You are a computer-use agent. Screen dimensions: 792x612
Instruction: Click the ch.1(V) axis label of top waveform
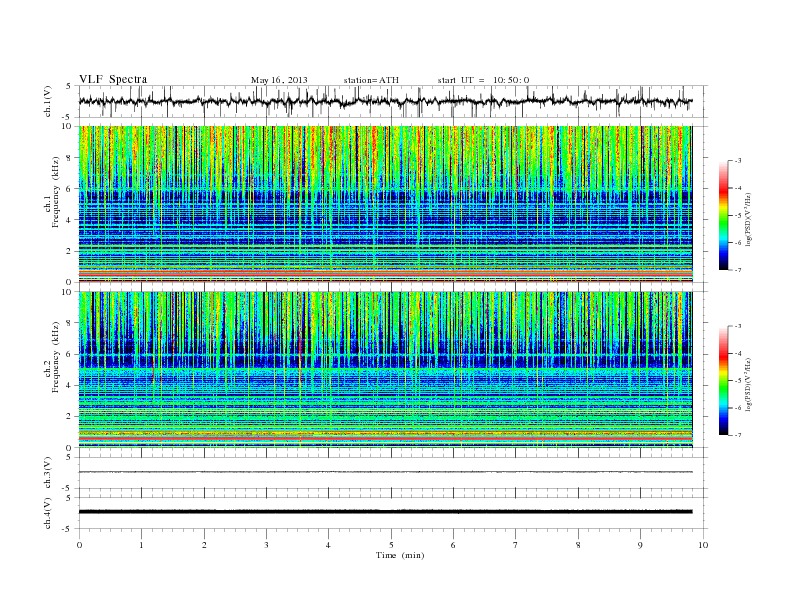point(48,101)
